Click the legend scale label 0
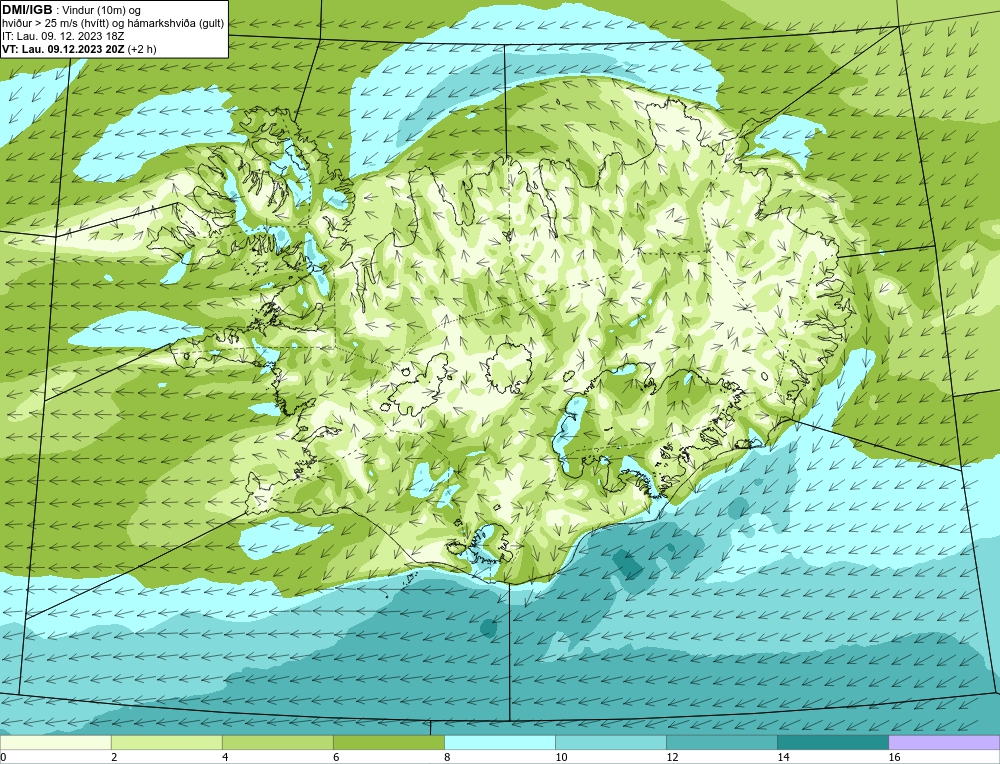The height and width of the screenshot is (764, 1000). coord(3,757)
